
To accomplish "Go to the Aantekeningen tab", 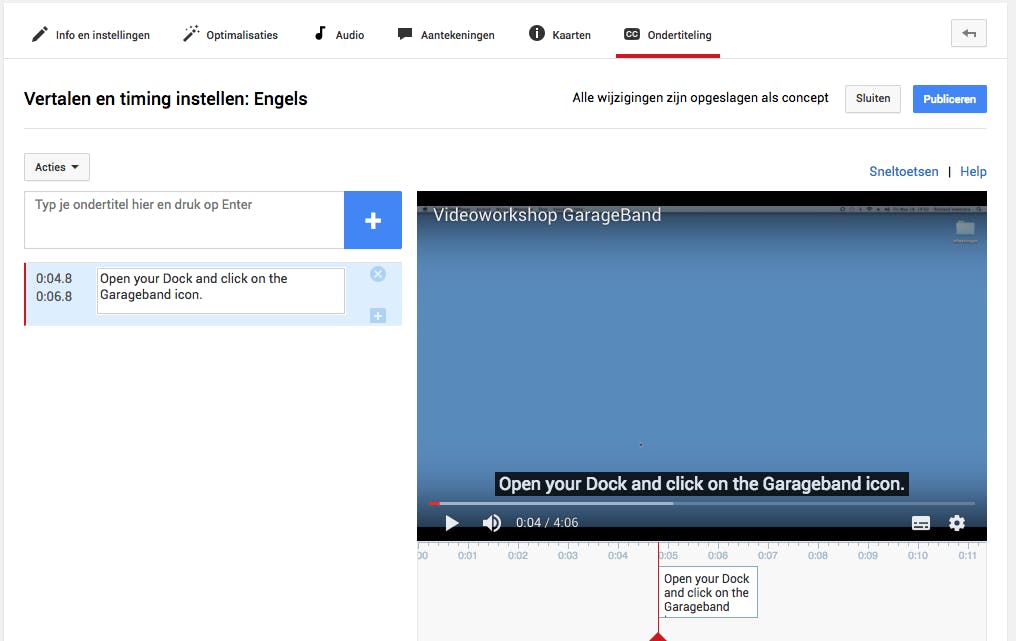I will 446,35.
